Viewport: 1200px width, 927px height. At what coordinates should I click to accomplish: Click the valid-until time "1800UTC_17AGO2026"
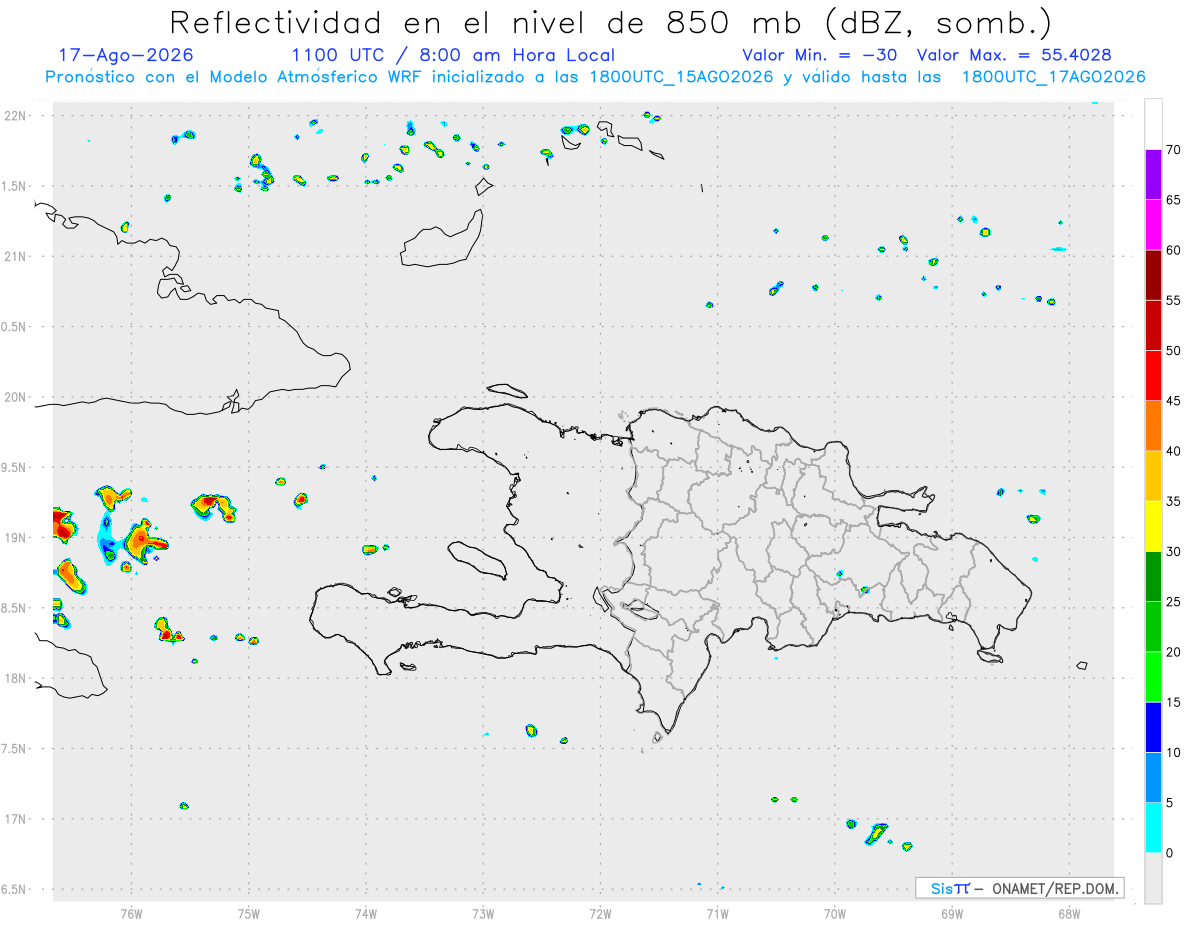(x=1053, y=77)
